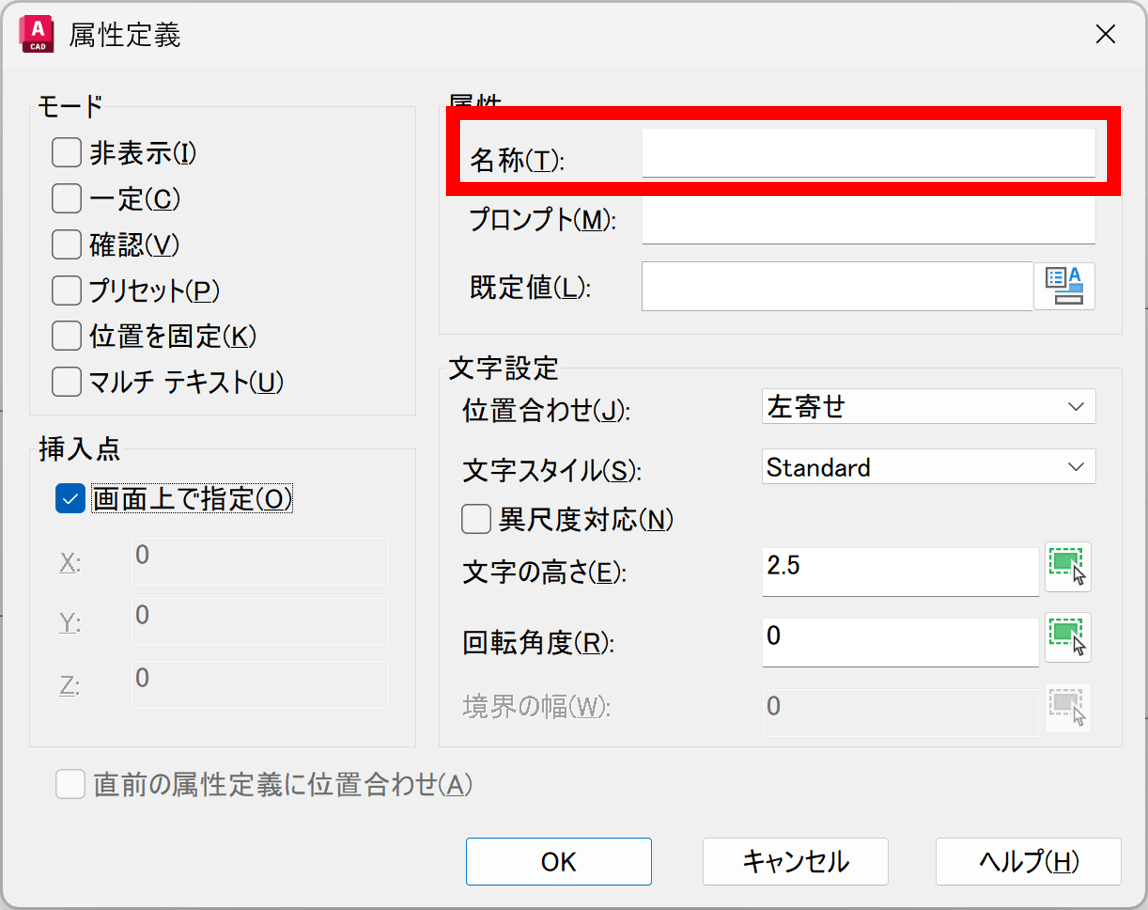Toggle the 確認 checkbox
This screenshot has width=1148, height=910.
tap(67, 244)
